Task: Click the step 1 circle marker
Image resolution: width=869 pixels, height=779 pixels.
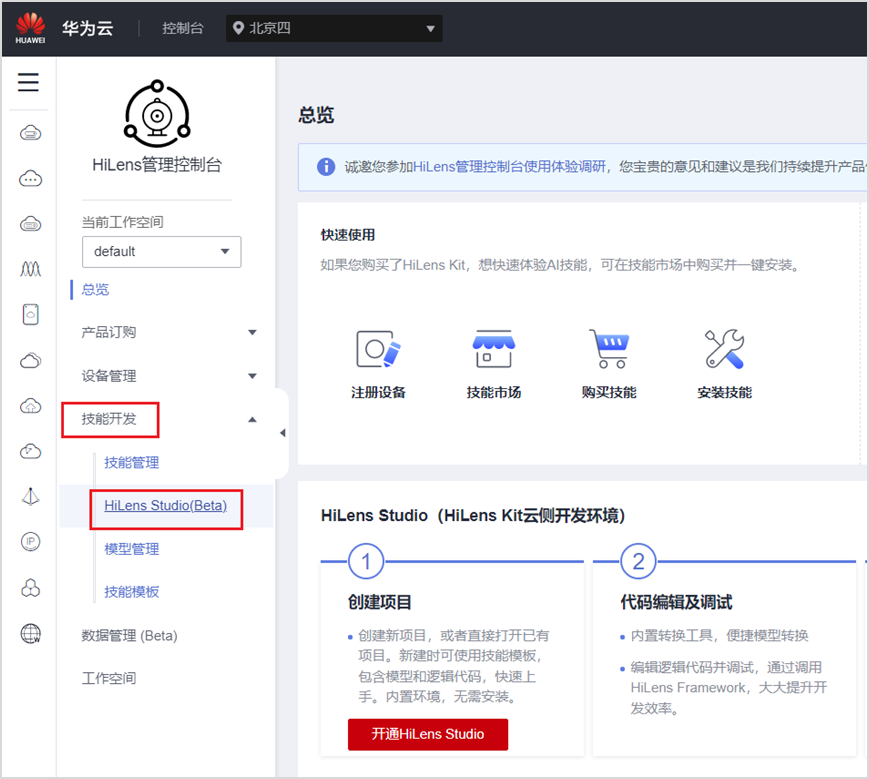Action: tap(366, 561)
